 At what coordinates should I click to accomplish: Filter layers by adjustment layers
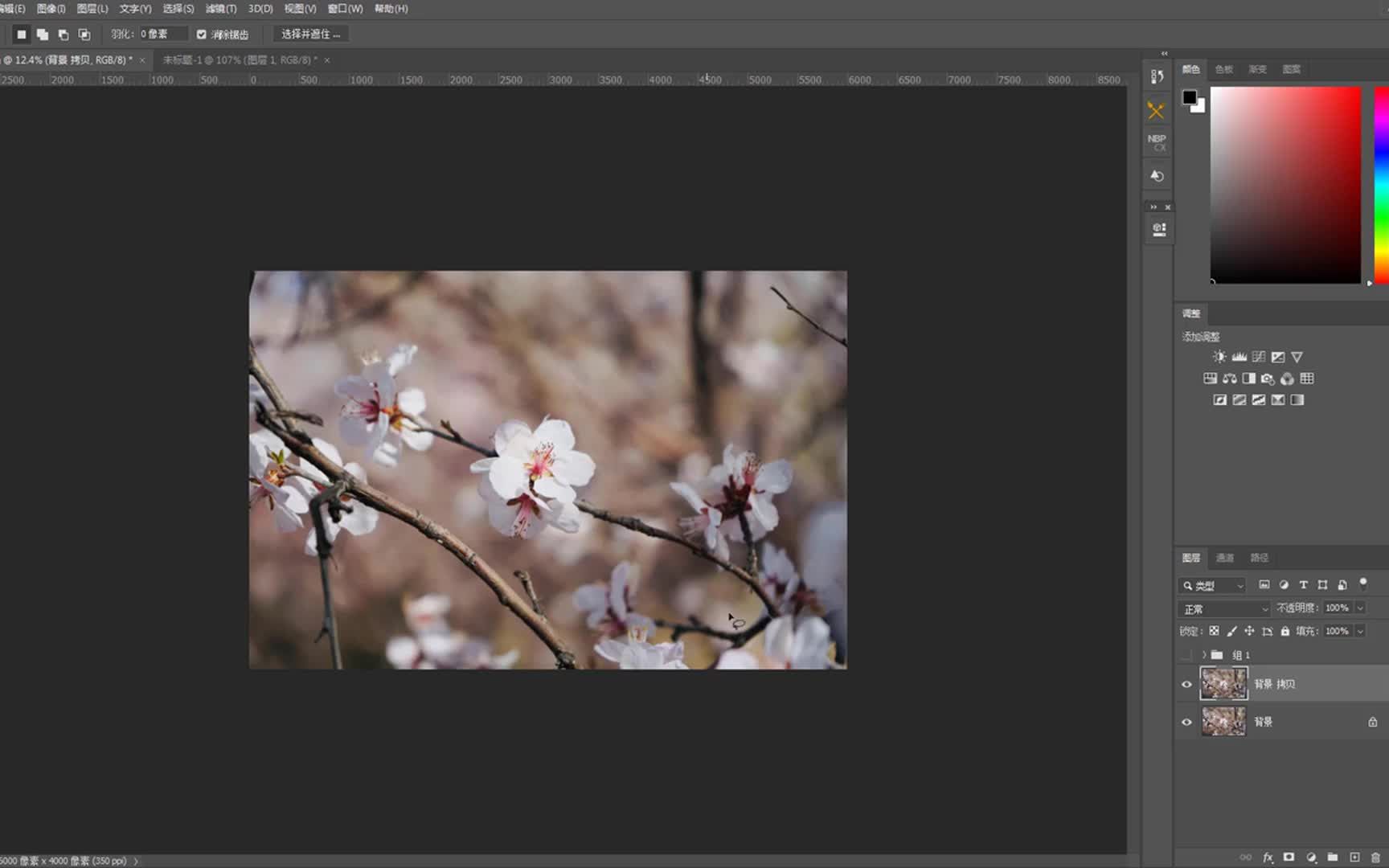(x=1284, y=585)
